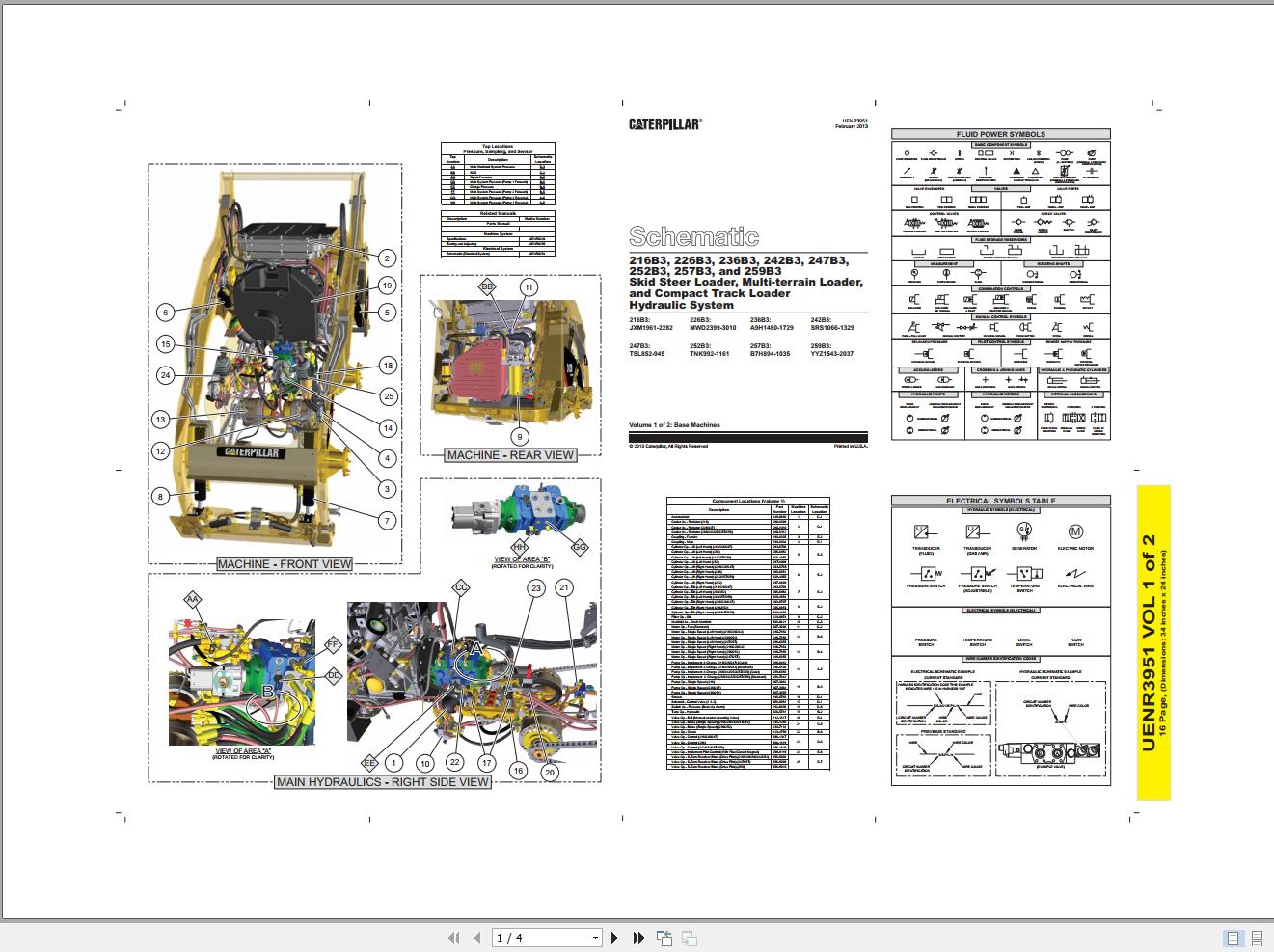This screenshot has height=952, width=1274.
Task: Select the previous view history icon
Action: pyautogui.click(x=662, y=937)
